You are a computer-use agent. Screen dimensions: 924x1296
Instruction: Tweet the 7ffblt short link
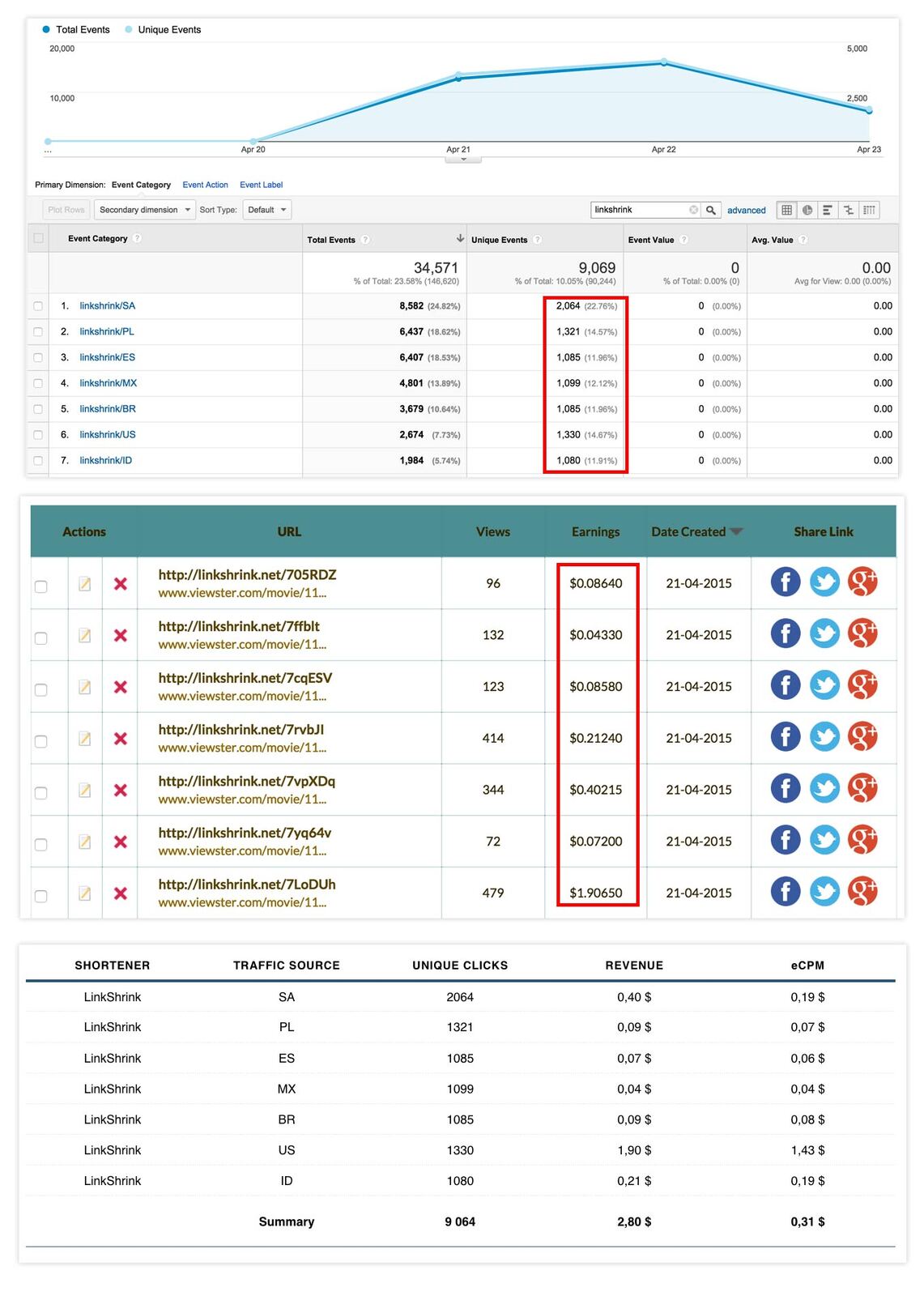click(x=824, y=633)
